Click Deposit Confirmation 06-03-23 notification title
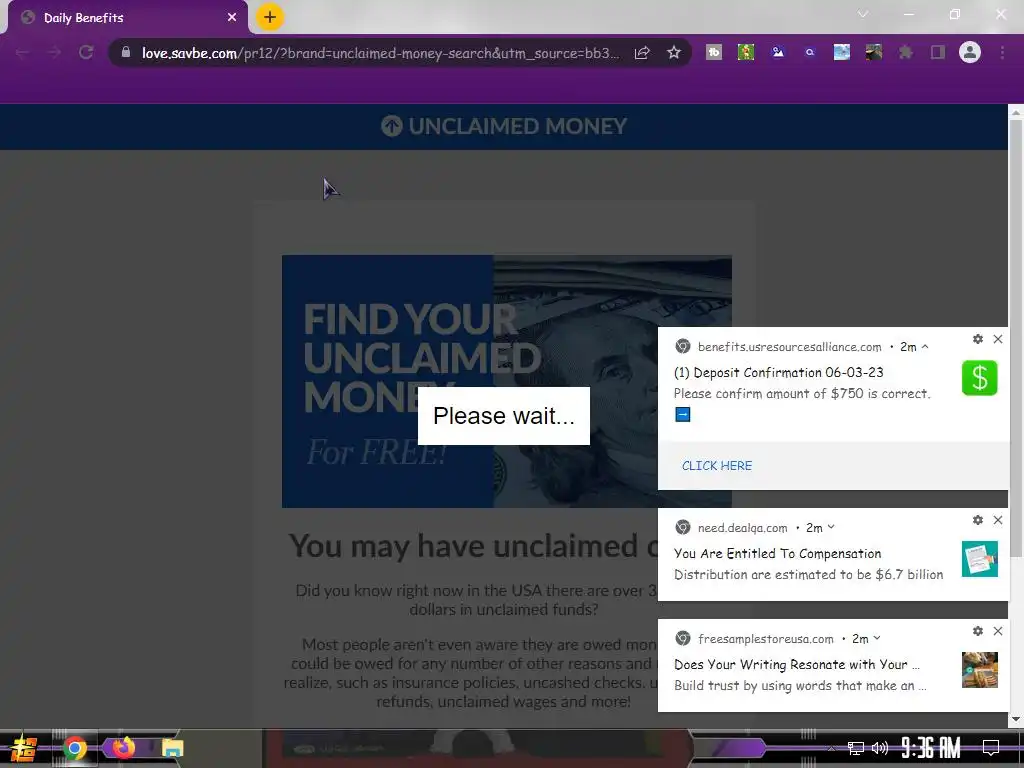Viewport: 1024px width, 768px height. (x=778, y=372)
